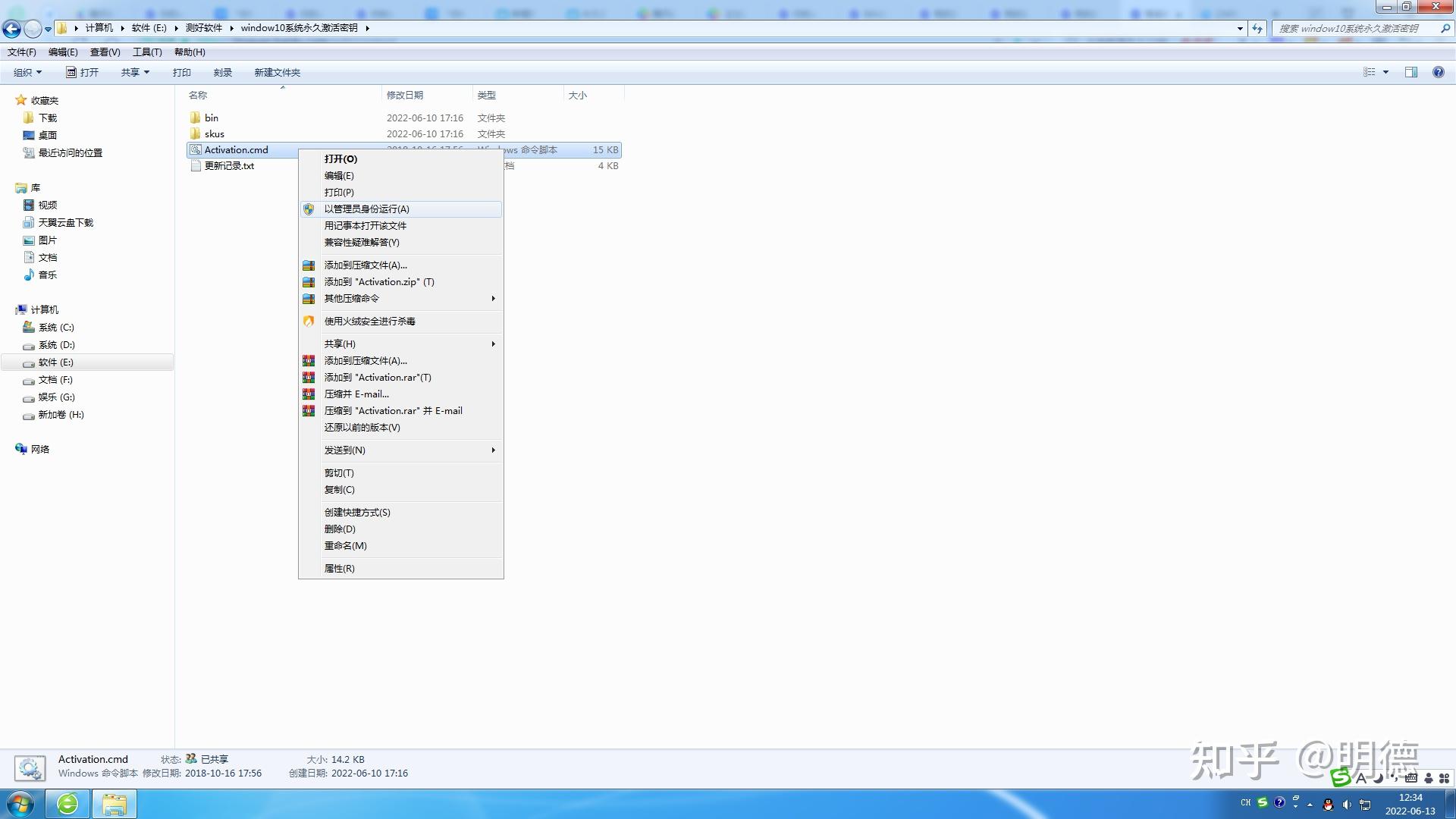Choose 用记事本打开该文件
Image resolution: width=1456 pixels, height=819 pixels.
(x=400, y=226)
